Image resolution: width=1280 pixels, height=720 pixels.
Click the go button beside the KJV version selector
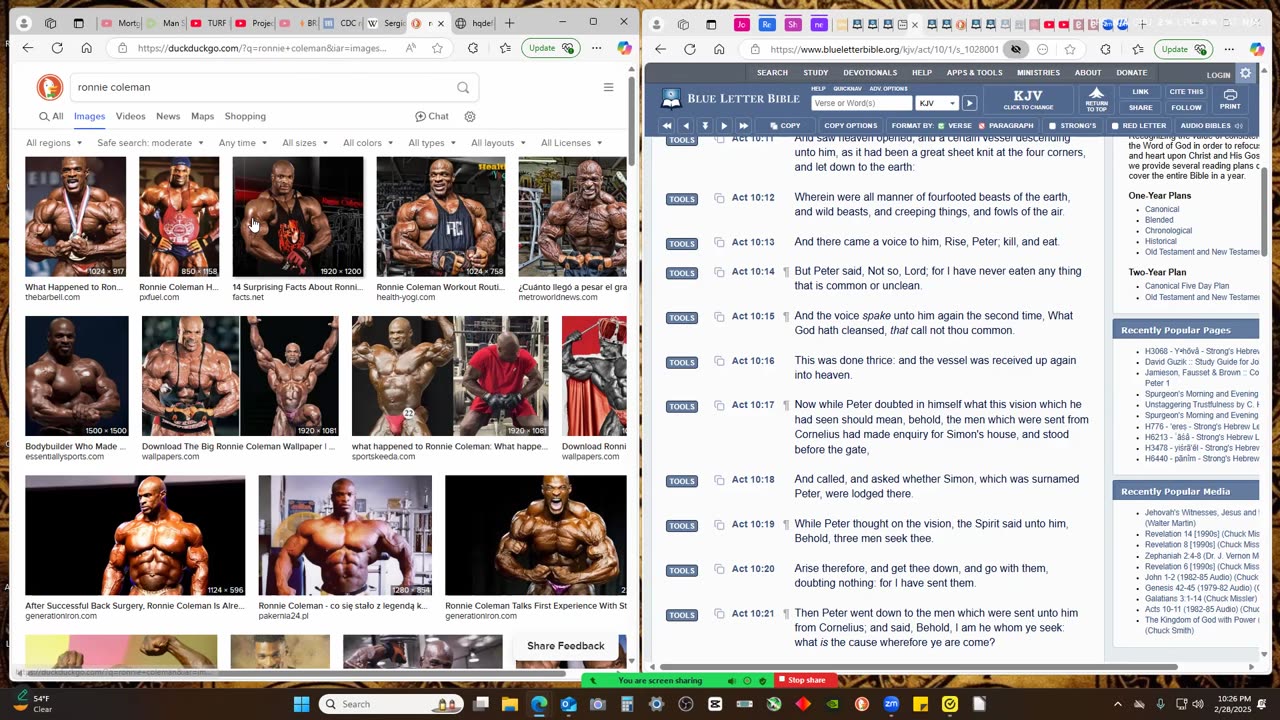point(969,103)
